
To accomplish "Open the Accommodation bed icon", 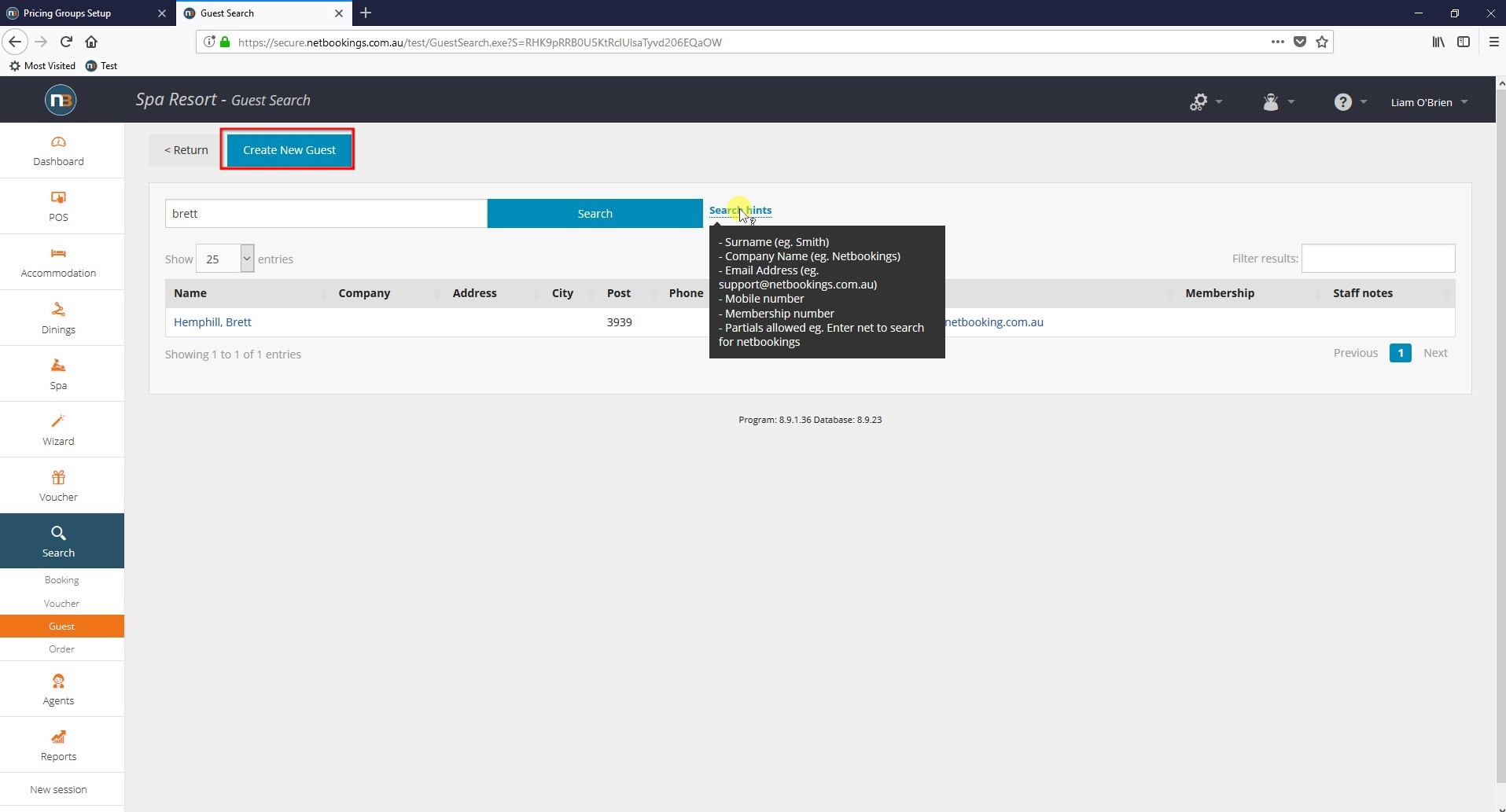I will pyautogui.click(x=58, y=253).
